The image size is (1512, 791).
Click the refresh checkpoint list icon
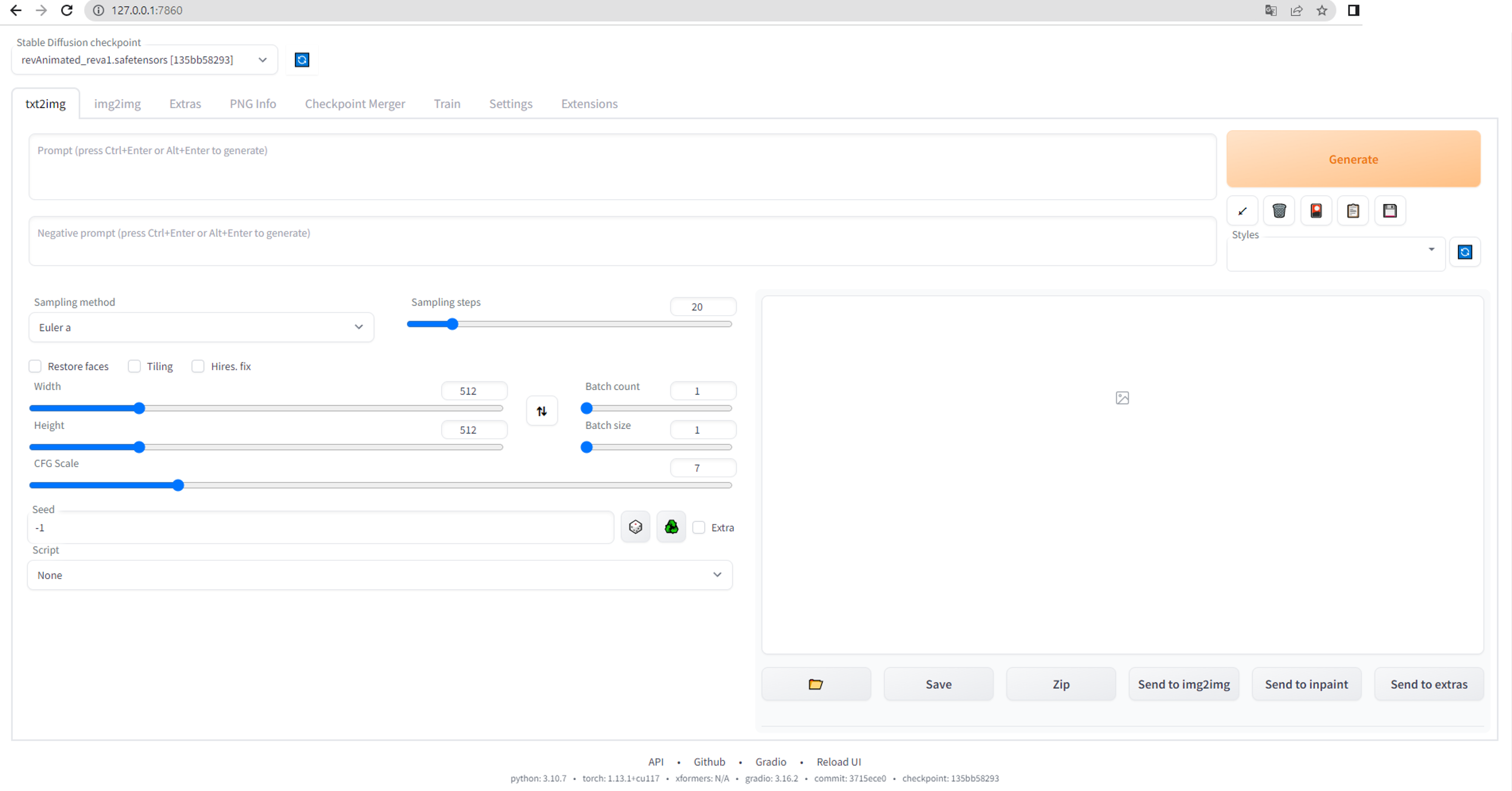pos(302,60)
